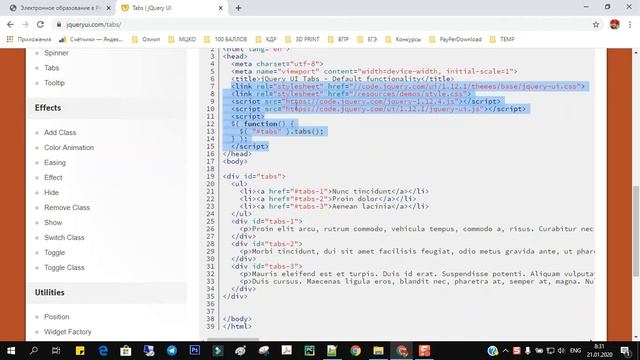This screenshot has height=360, width=640.
Task: Close the Tabs | jQuery UI tab
Action: click(220, 8)
